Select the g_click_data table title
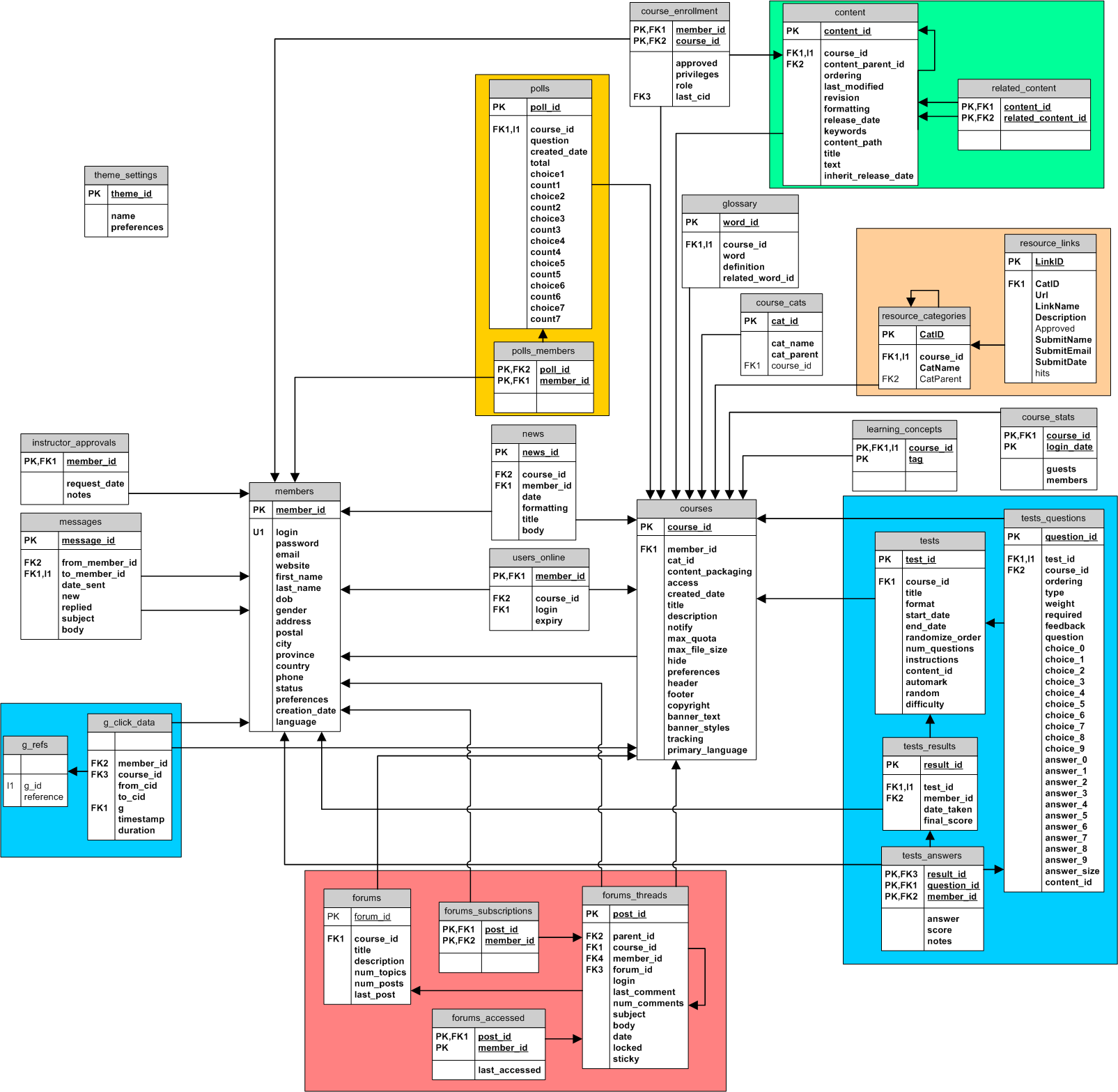This screenshot has height=1092, width=1118. coord(130,723)
